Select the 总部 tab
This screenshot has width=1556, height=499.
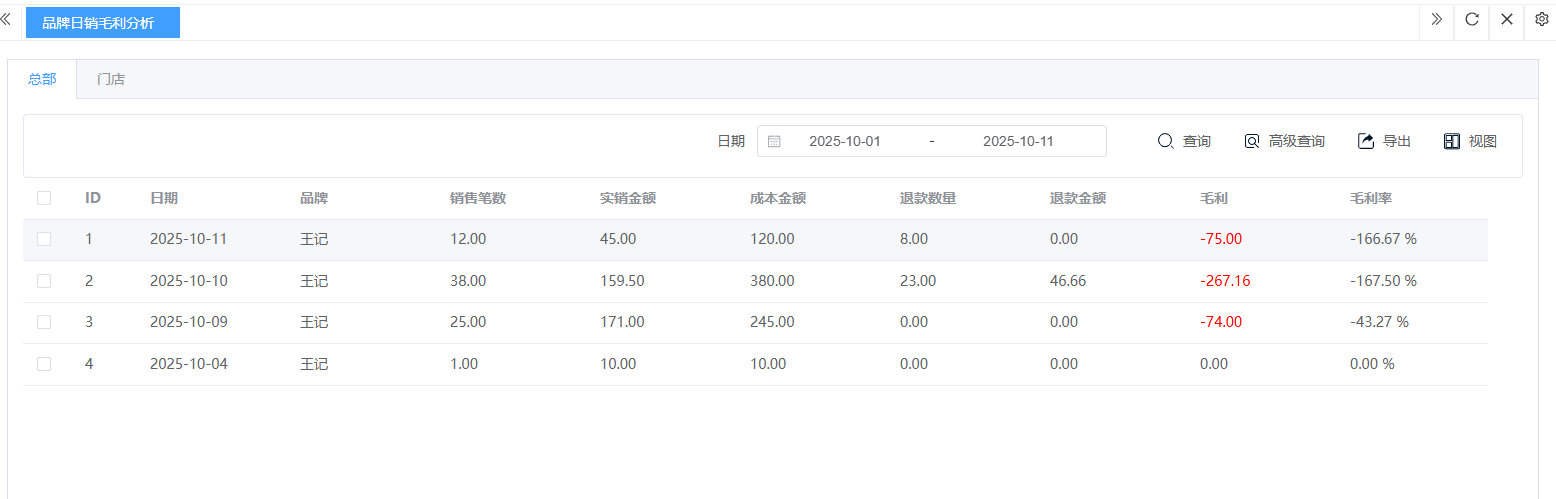[42, 79]
